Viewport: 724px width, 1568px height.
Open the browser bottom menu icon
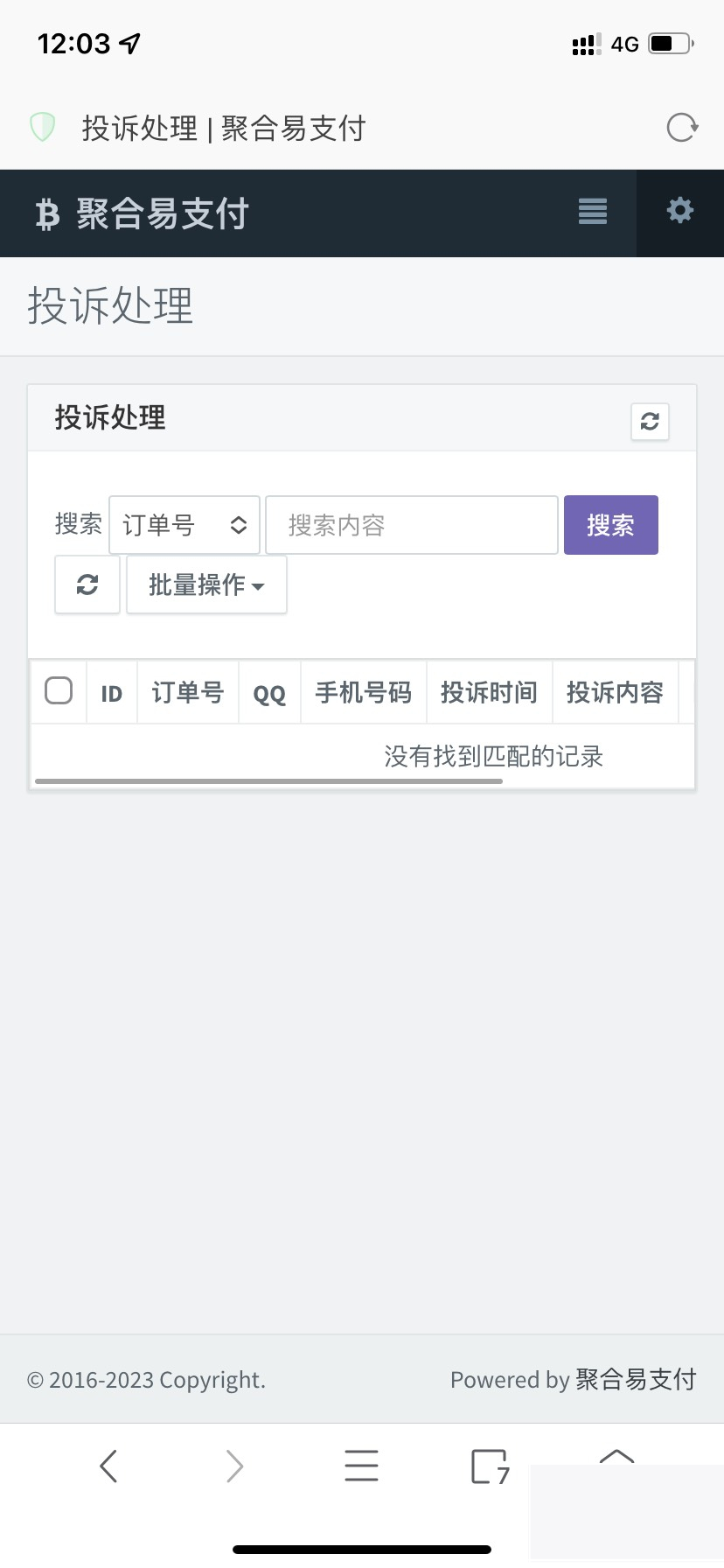click(x=361, y=1466)
